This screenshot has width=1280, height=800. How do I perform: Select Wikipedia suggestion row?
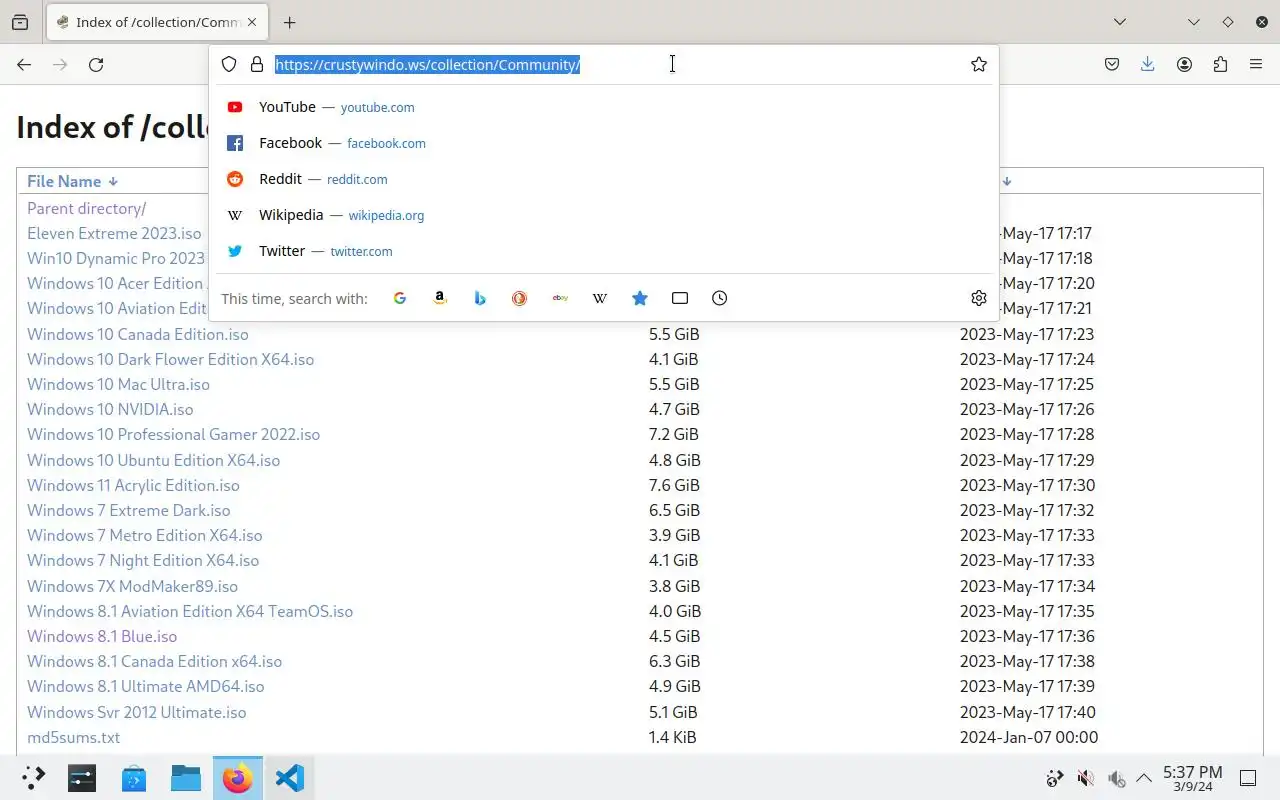(x=604, y=215)
